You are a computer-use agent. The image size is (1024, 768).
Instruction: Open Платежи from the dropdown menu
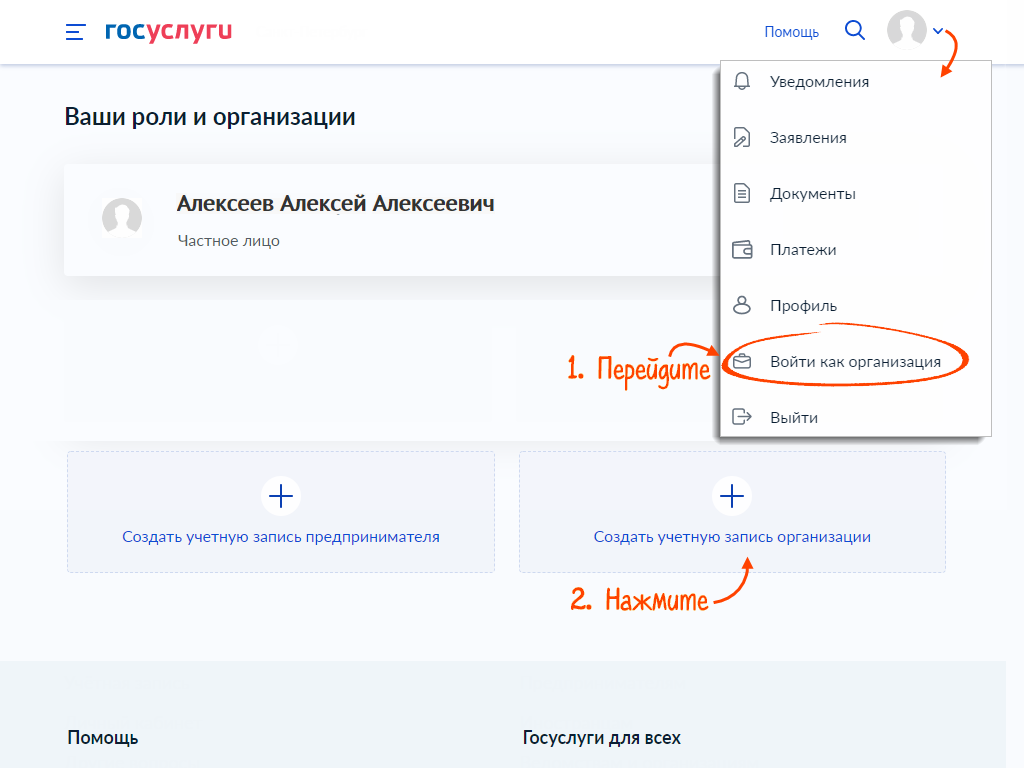click(856, 249)
